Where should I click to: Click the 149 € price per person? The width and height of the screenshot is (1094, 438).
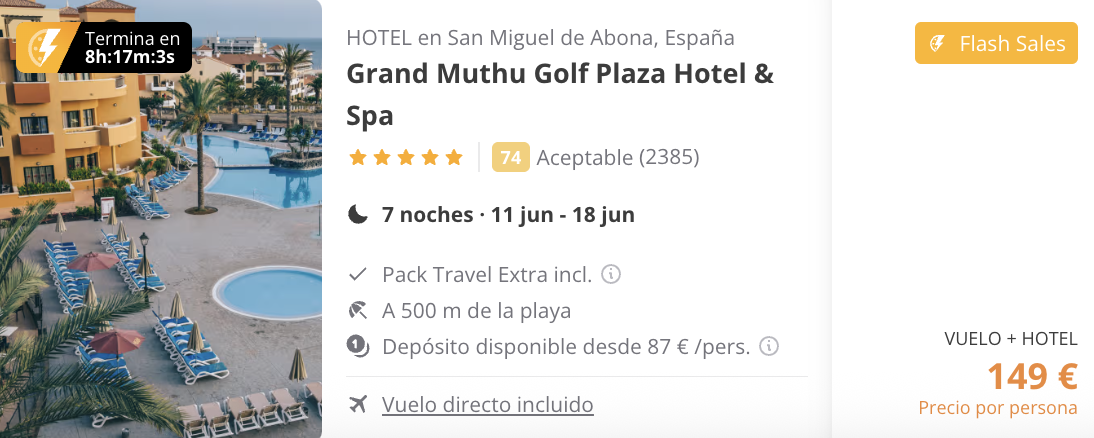1032,377
